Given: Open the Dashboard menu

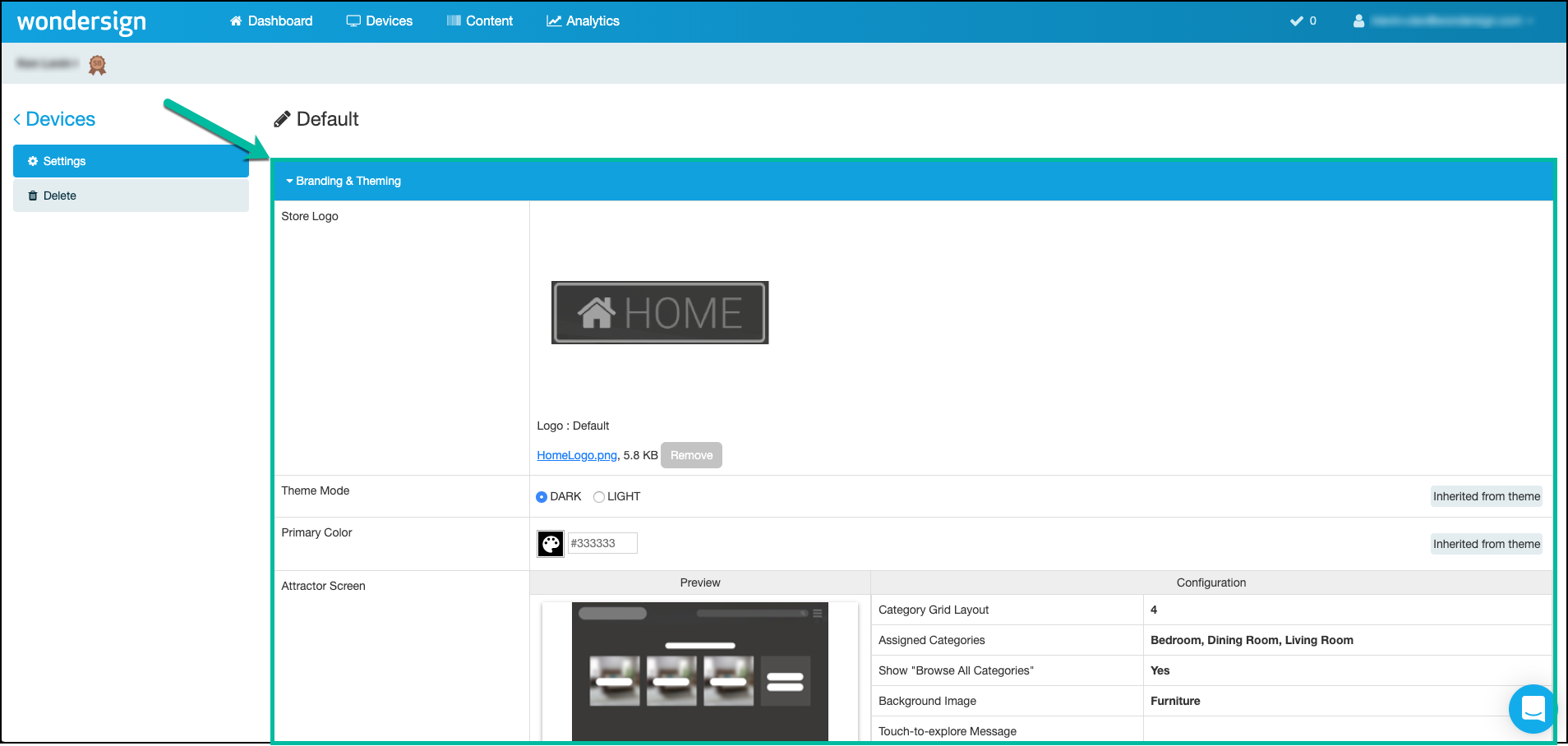Looking at the screenshot, I should coord(271,21).
